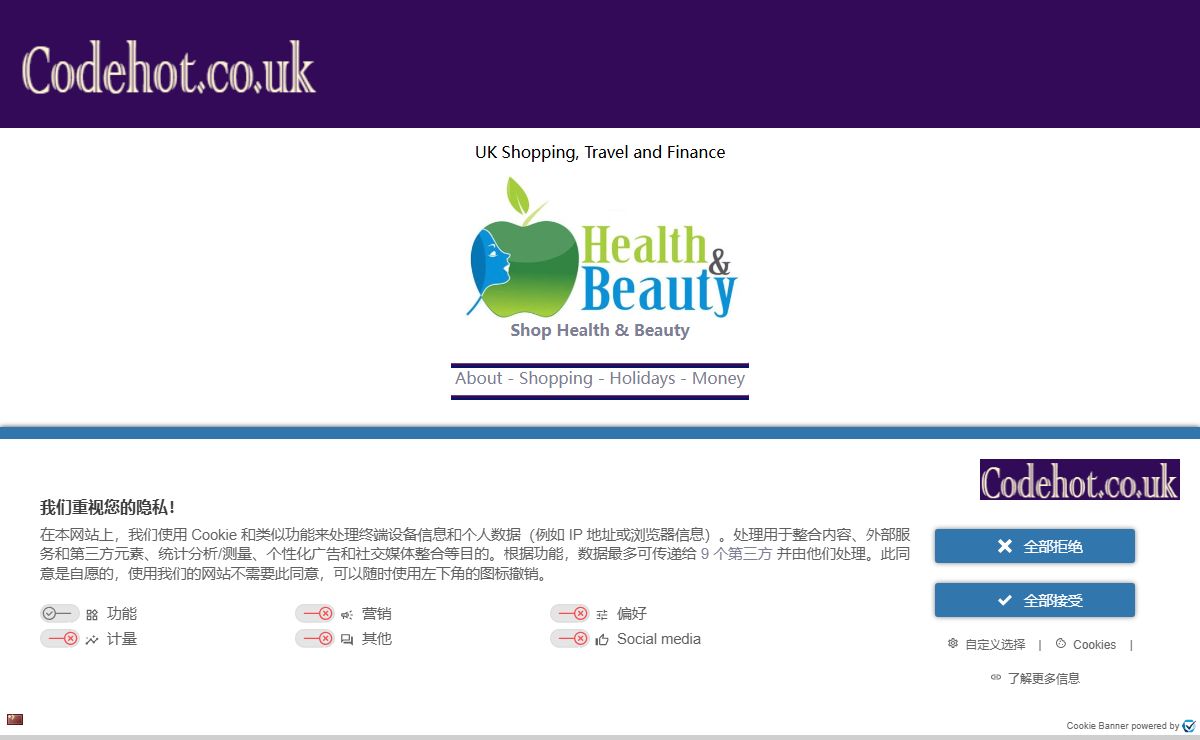Open the Money menu item
The height and width of the screenshot is (740, 1200).
point(718,378)
